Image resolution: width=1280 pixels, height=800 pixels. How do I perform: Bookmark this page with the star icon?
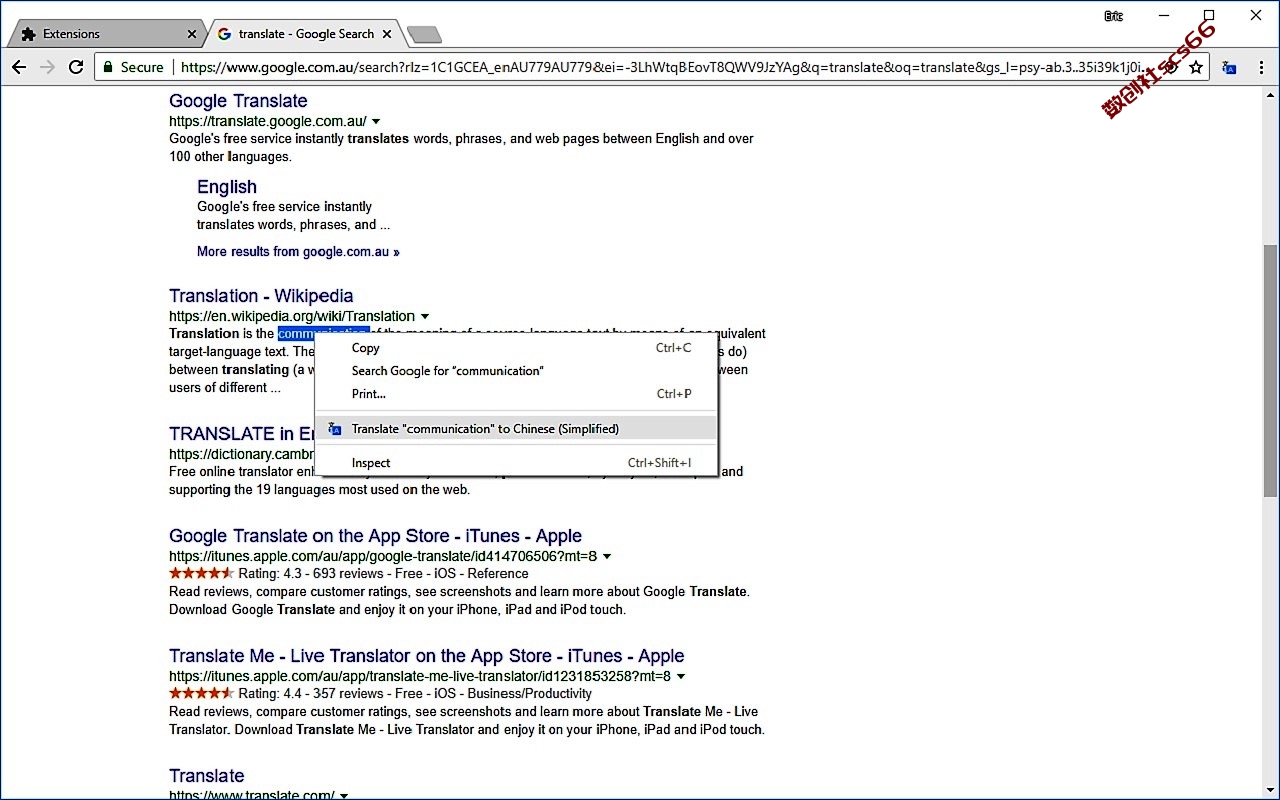click(1195, 67)
